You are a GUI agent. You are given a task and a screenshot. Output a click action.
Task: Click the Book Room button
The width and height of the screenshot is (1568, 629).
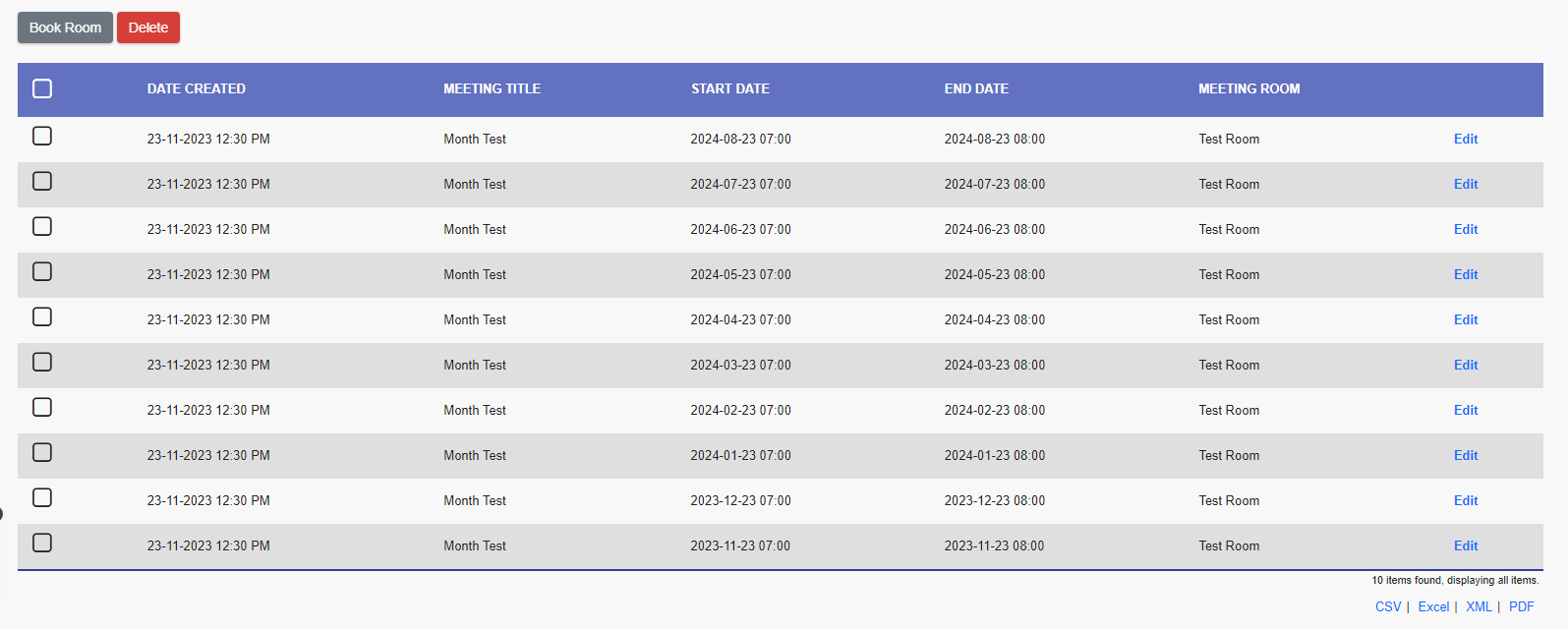pos(65,28)
